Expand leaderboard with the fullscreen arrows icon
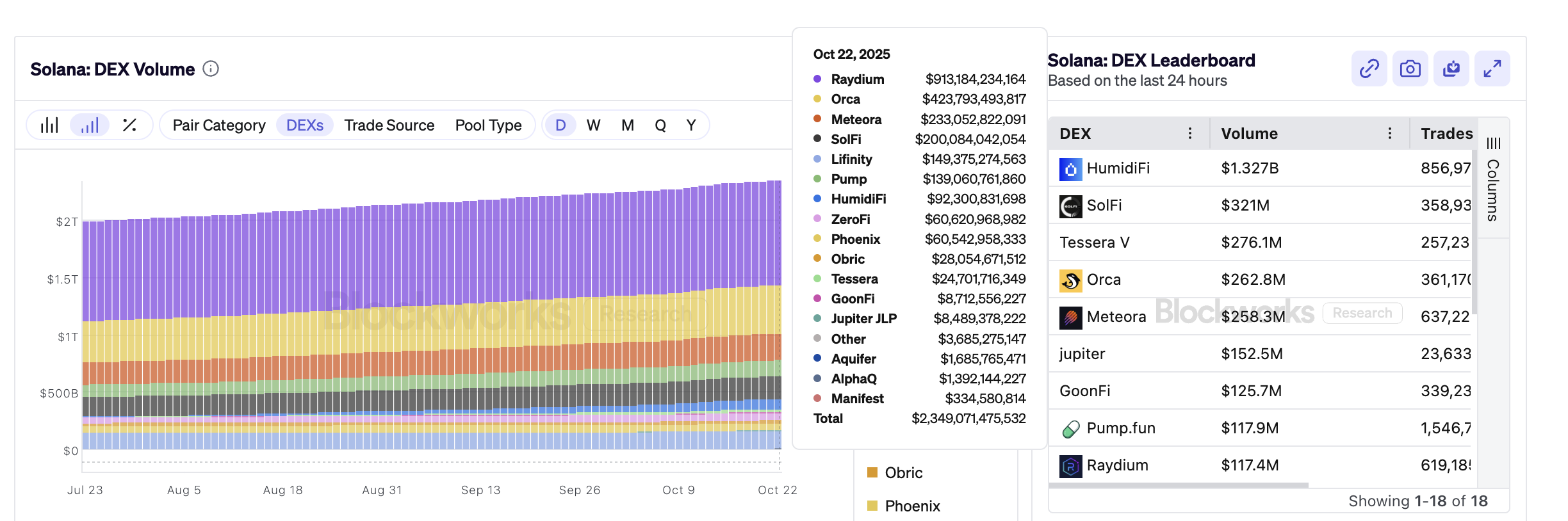 coord(1492,68)
